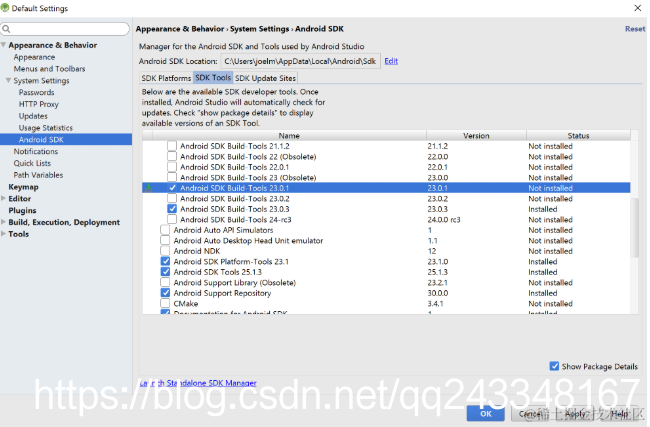Image resolution: width=650 pixels, height=427 pixels.
Task: Click Edit link for SDK location
Action: point(391,61)
